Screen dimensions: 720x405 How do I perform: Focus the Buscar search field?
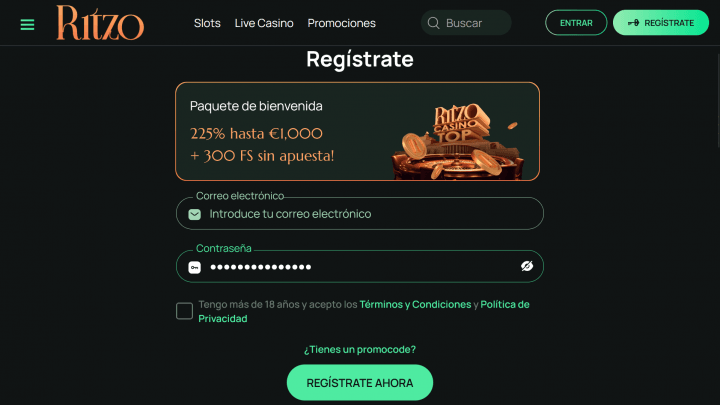click(x=466, y=23)
